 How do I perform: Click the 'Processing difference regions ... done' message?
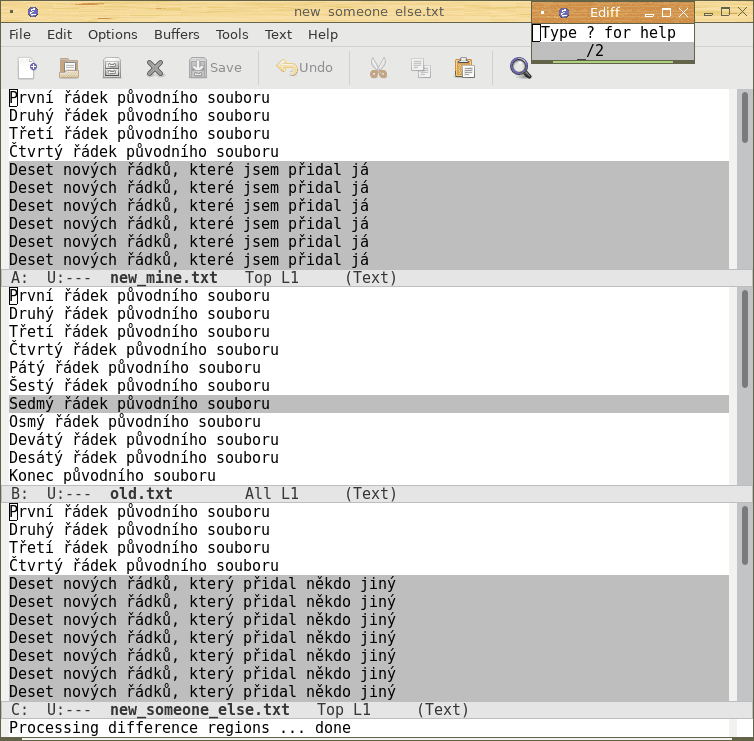[x=180, y=728]
